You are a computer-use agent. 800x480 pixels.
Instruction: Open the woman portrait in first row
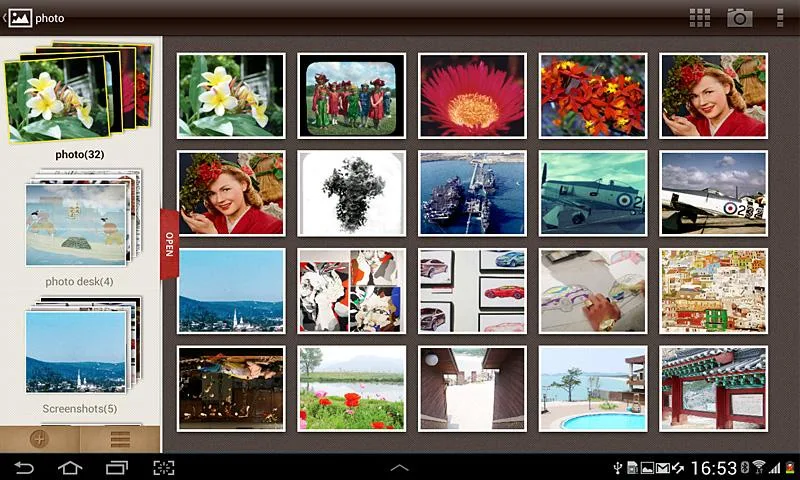tap(713, 96)
